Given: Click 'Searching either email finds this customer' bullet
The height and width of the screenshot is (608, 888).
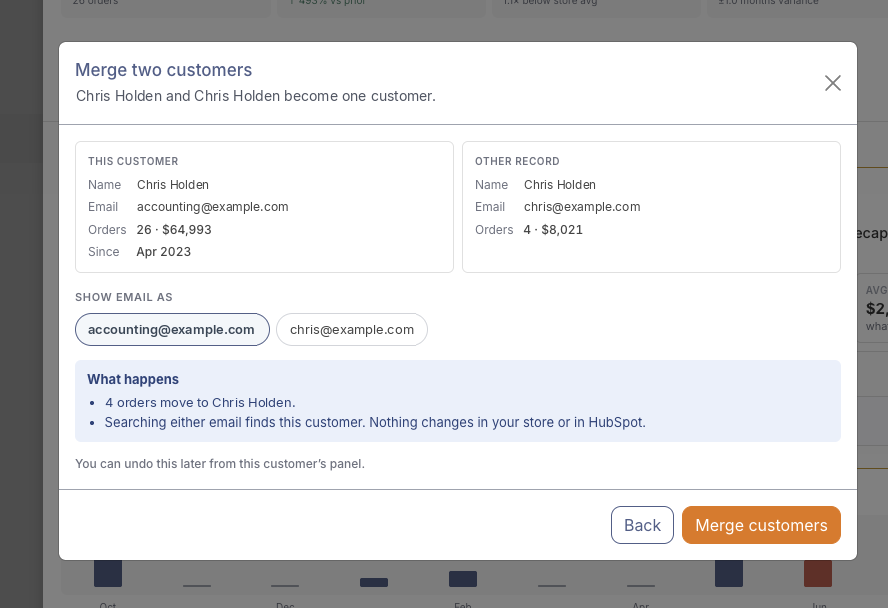Looking at the screenshot, I should tap(375, 422).
